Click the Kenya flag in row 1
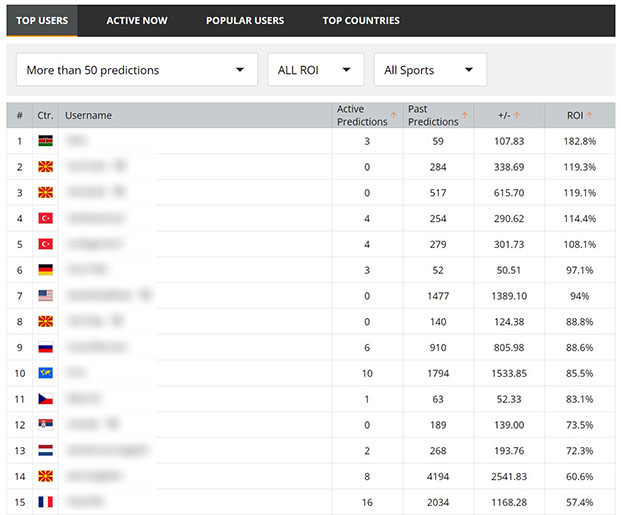 point(46,141)
